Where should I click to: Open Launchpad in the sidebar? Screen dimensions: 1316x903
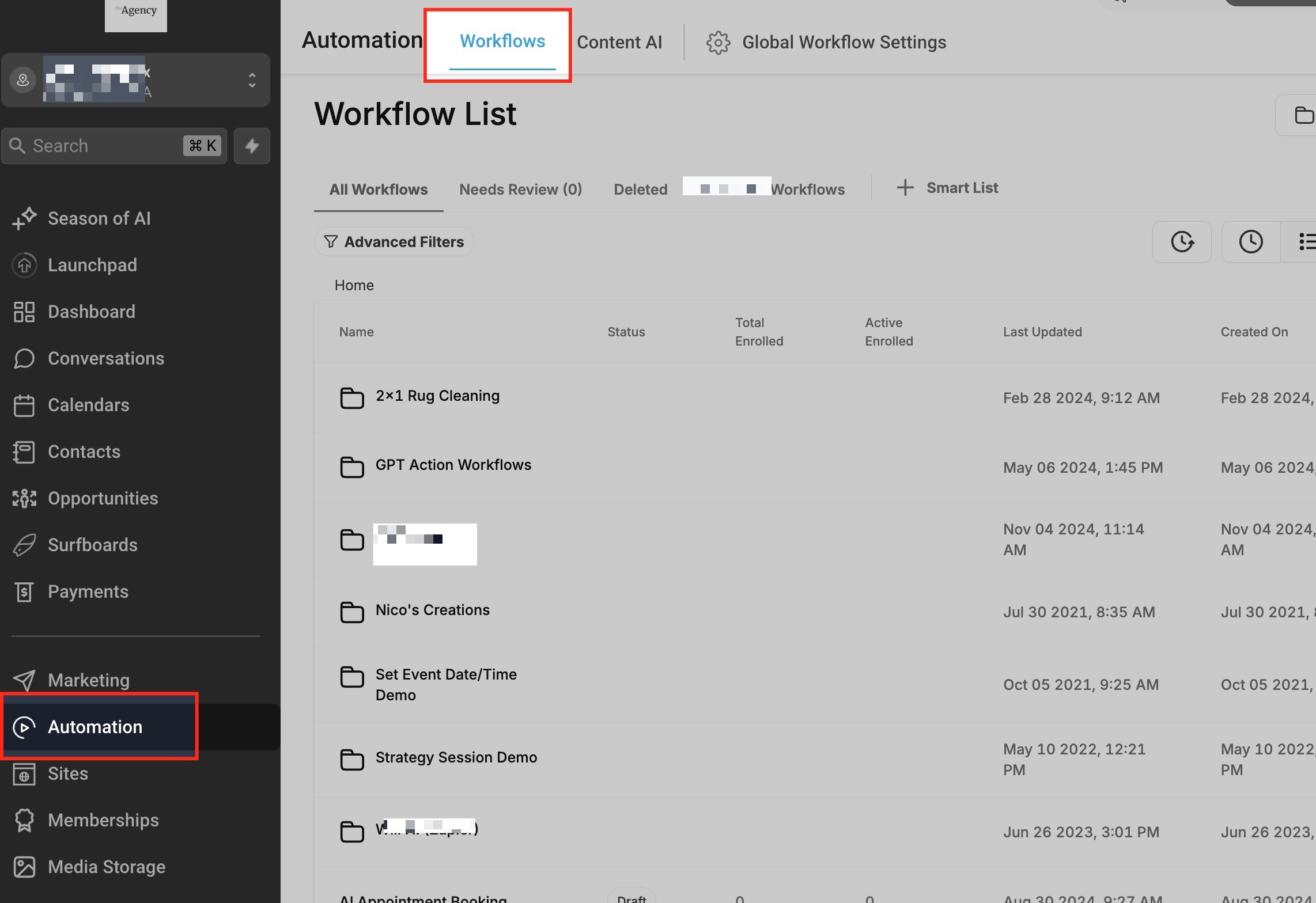click(92, 265)
